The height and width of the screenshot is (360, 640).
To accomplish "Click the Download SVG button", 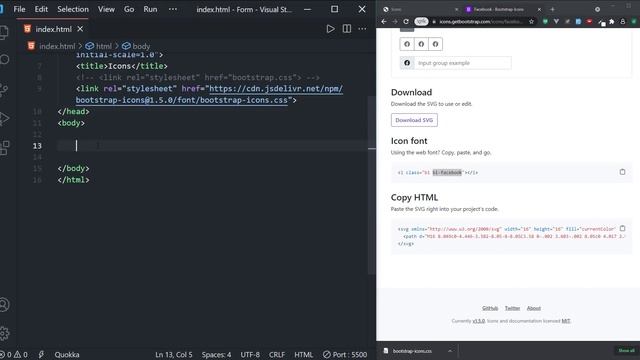I will pyautogui.click(x=414, y=120).
